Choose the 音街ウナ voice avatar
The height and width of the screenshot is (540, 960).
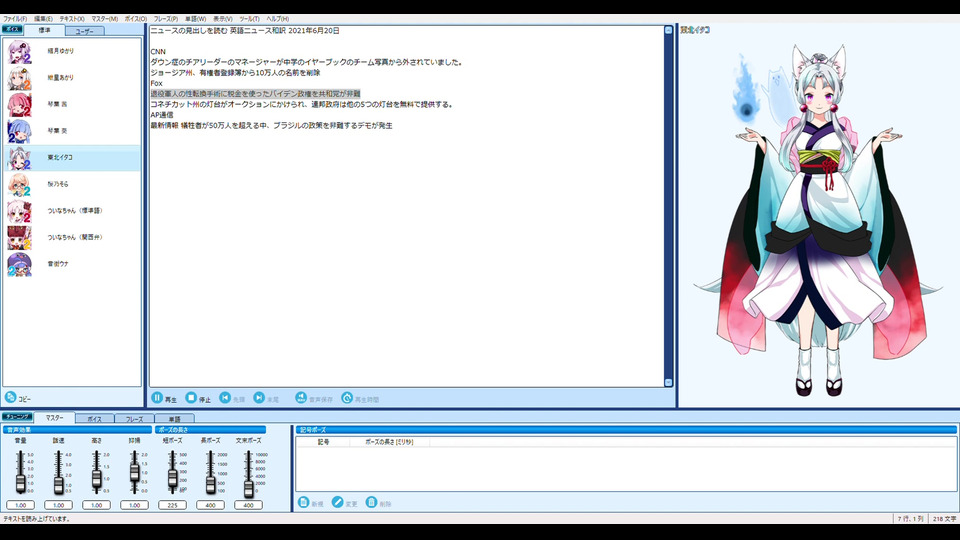[20, 264]
